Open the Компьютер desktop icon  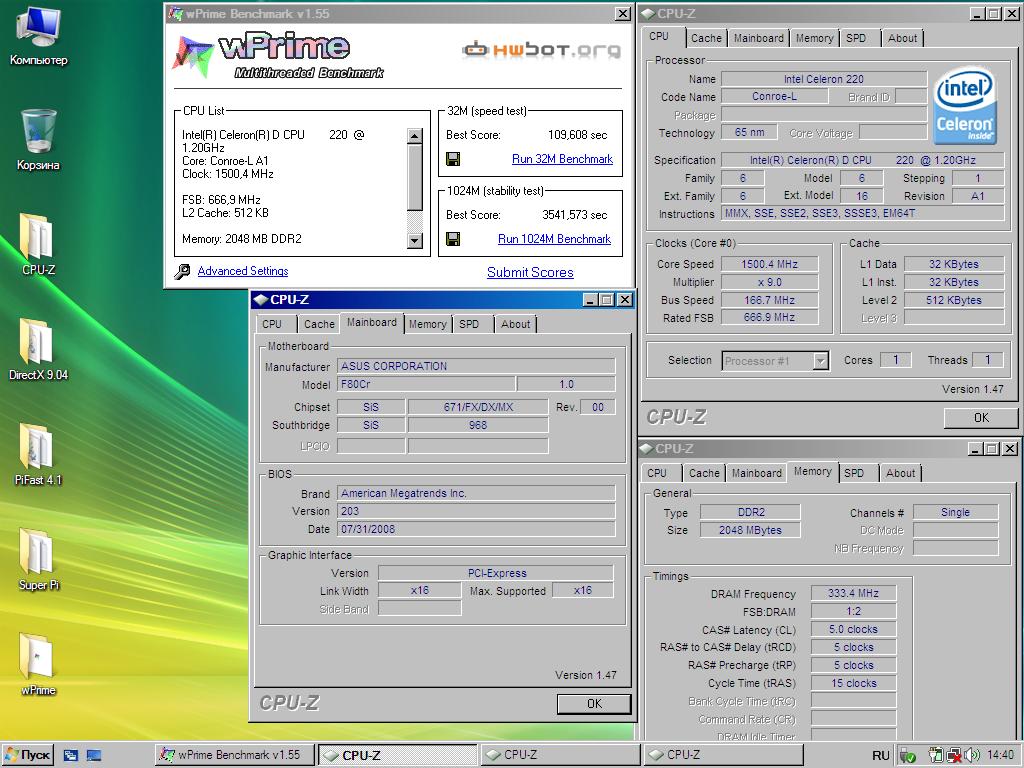point(39,35)
